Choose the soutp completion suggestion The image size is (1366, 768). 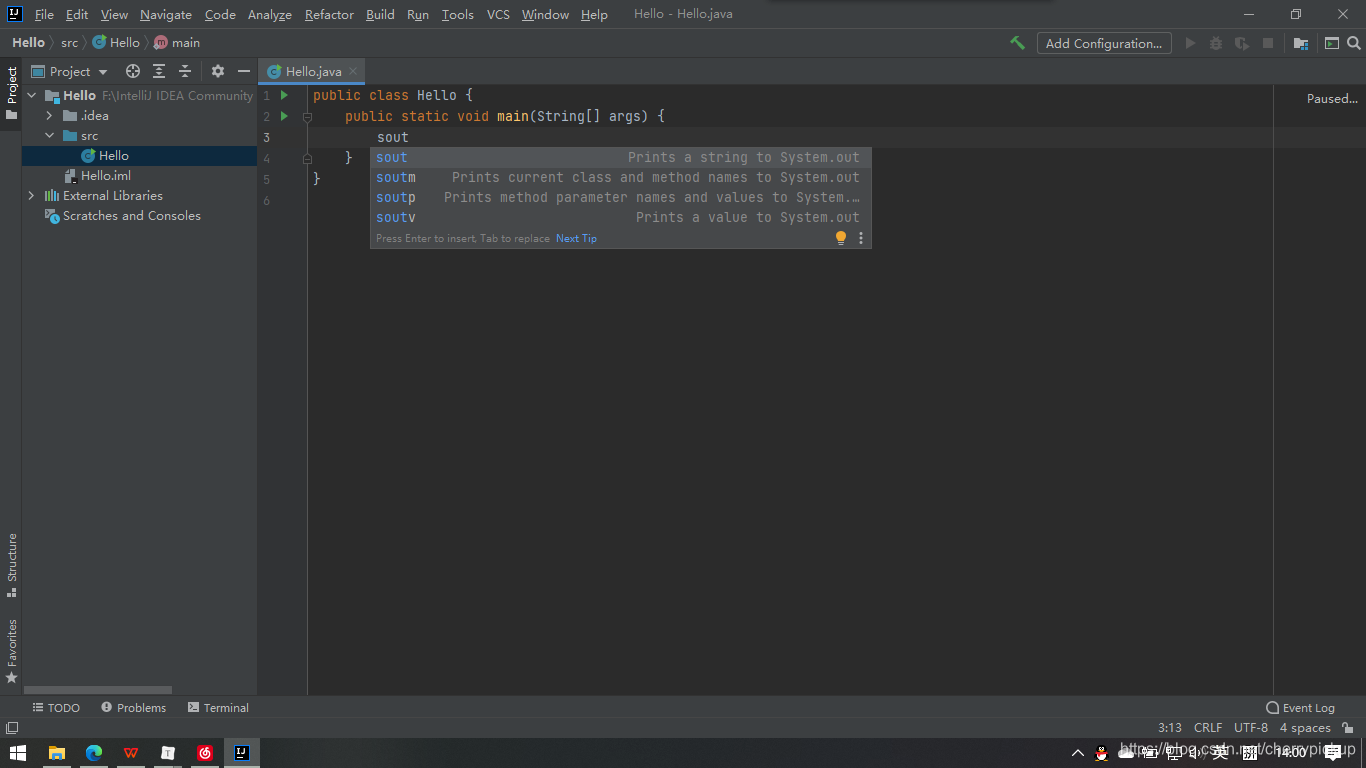coord(620,197)
